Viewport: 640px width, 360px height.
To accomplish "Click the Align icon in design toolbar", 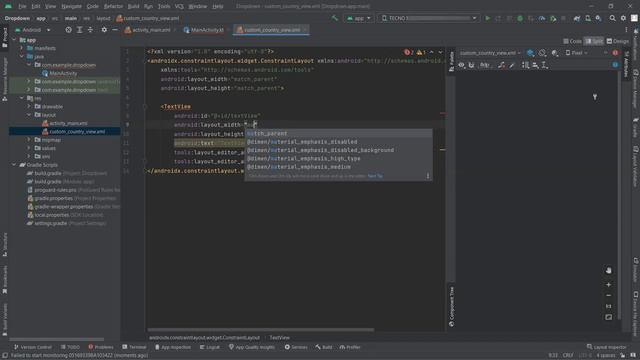I will pos(535,65).
